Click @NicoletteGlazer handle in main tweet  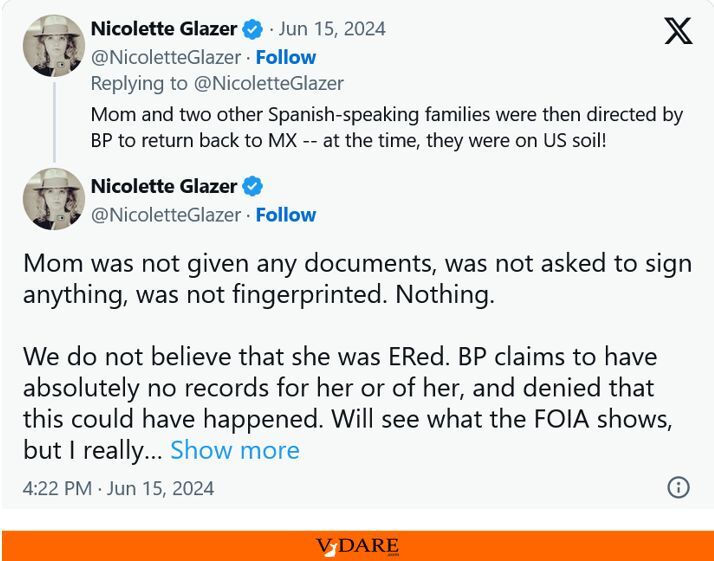166,215
